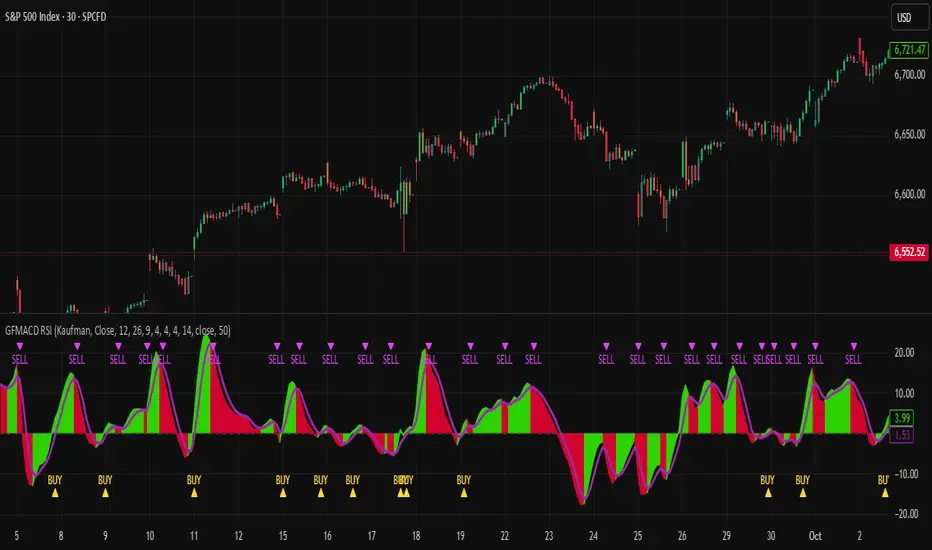Select the BUY signal directly above date 15
This screenshot has height=550, width=932.
[x=283, y=486]
